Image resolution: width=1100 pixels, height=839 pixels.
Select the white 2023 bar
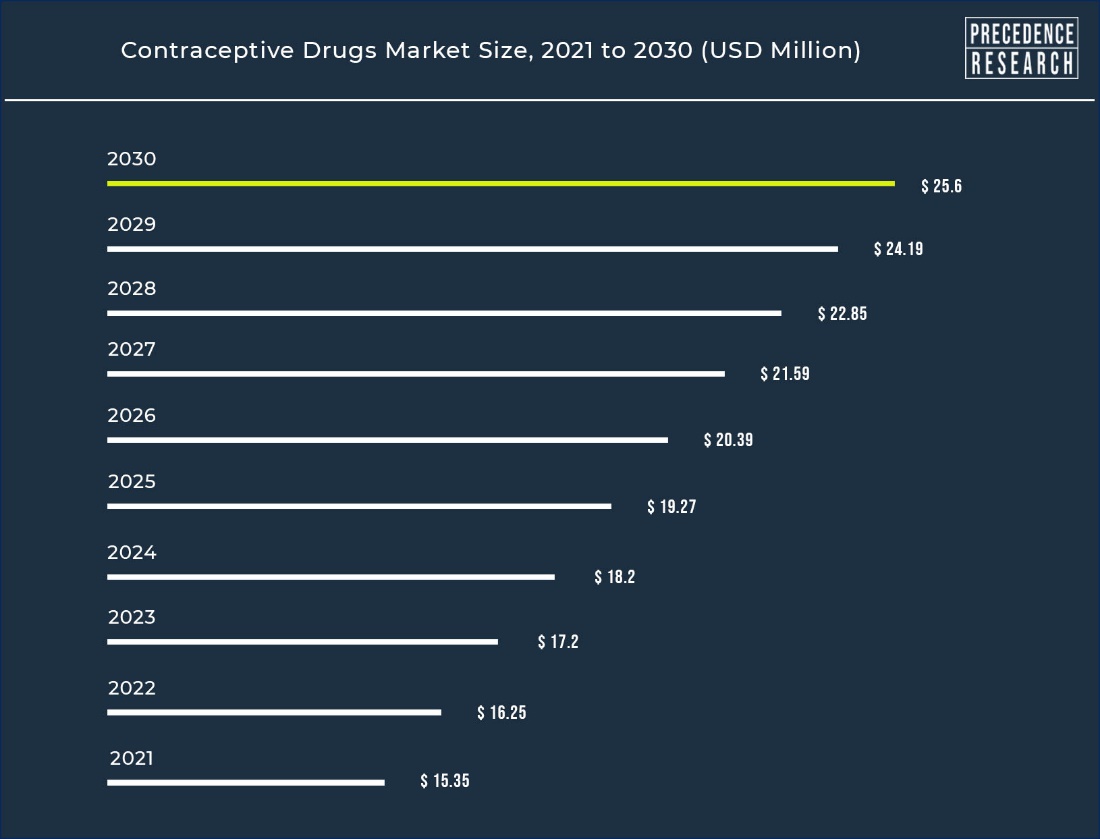tap(302, 642)
